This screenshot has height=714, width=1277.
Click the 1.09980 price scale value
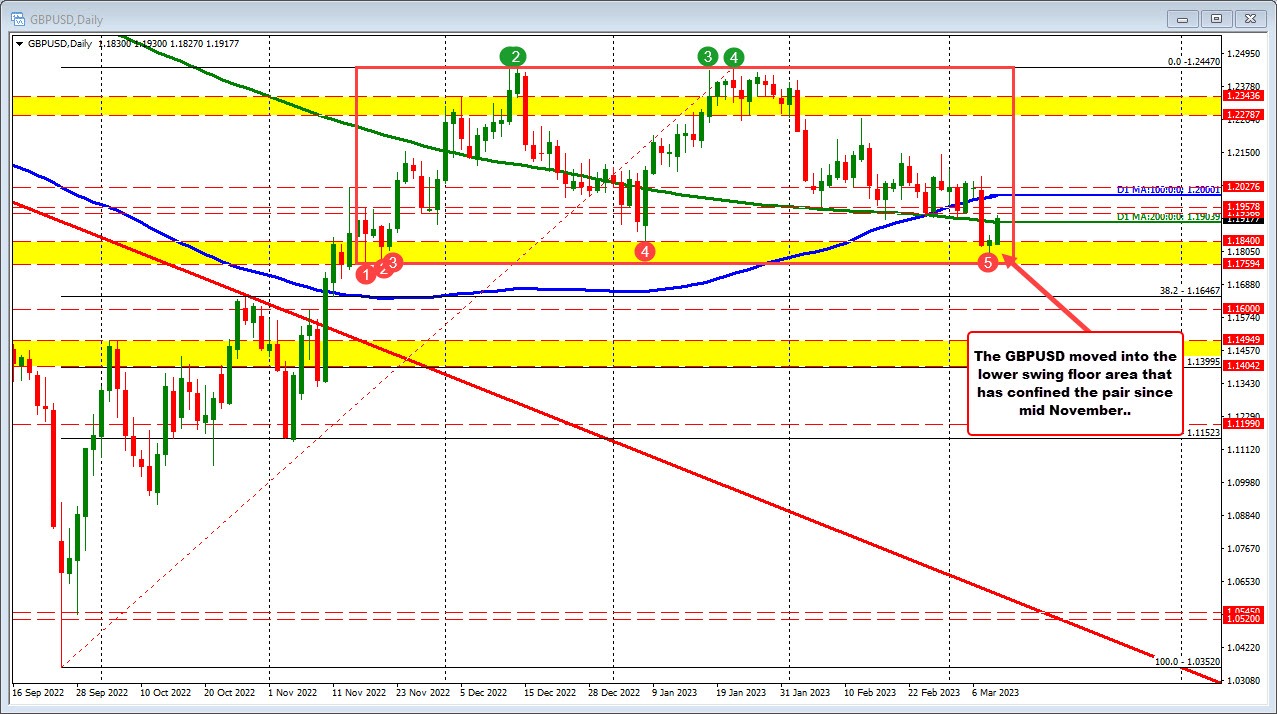click(x=1243, y=482)
